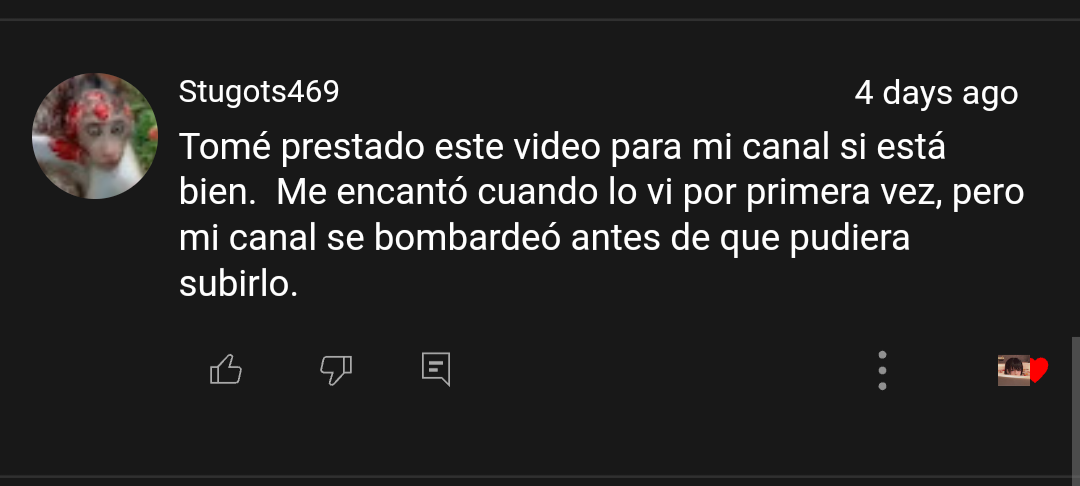Click the word "encantó" in the comment
The image size is (1080, 486).
point(402,193)
